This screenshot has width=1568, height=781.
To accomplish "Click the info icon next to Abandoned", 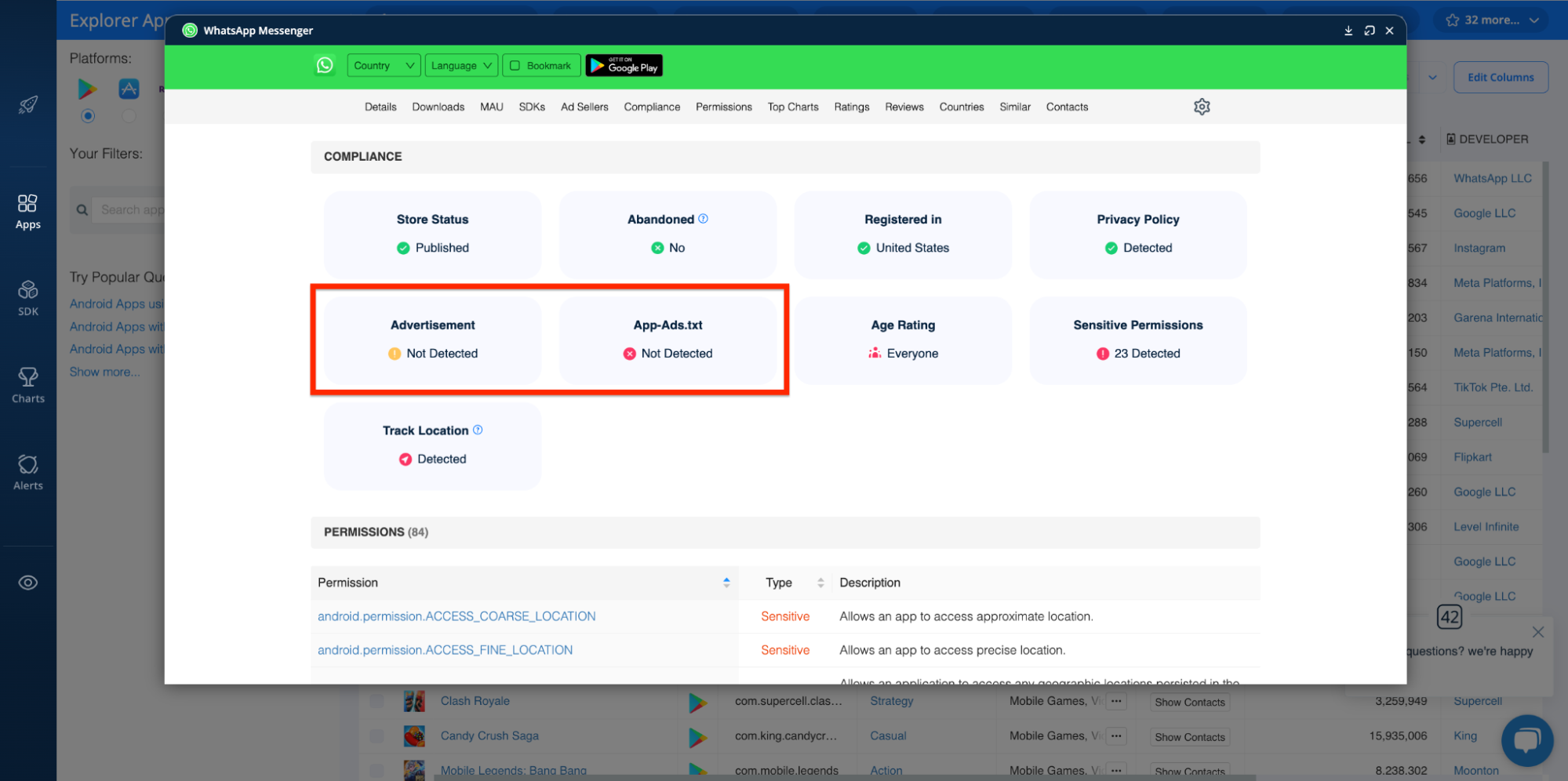I will tap(703, 219).
